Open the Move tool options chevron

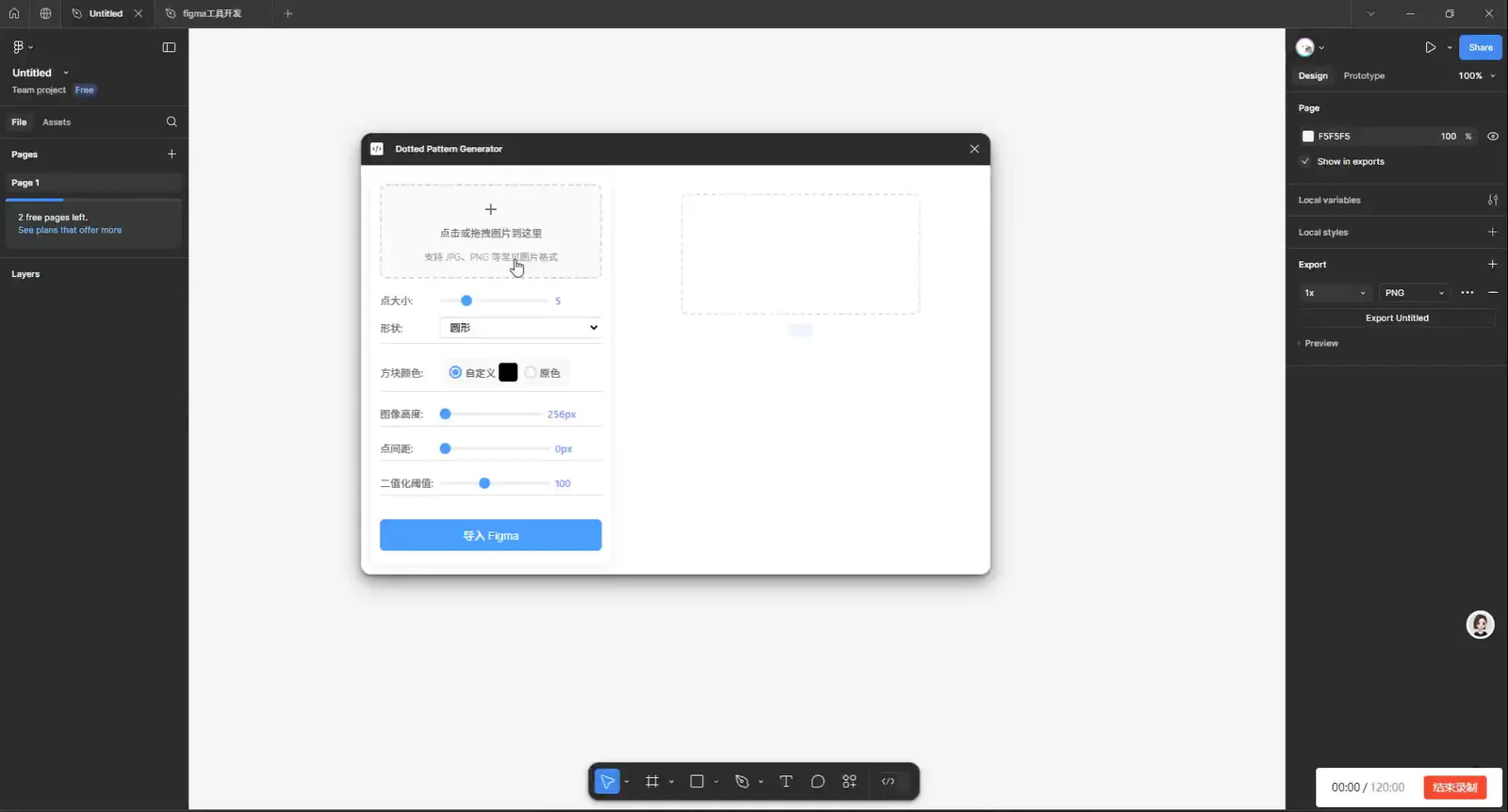coord(626,782)
